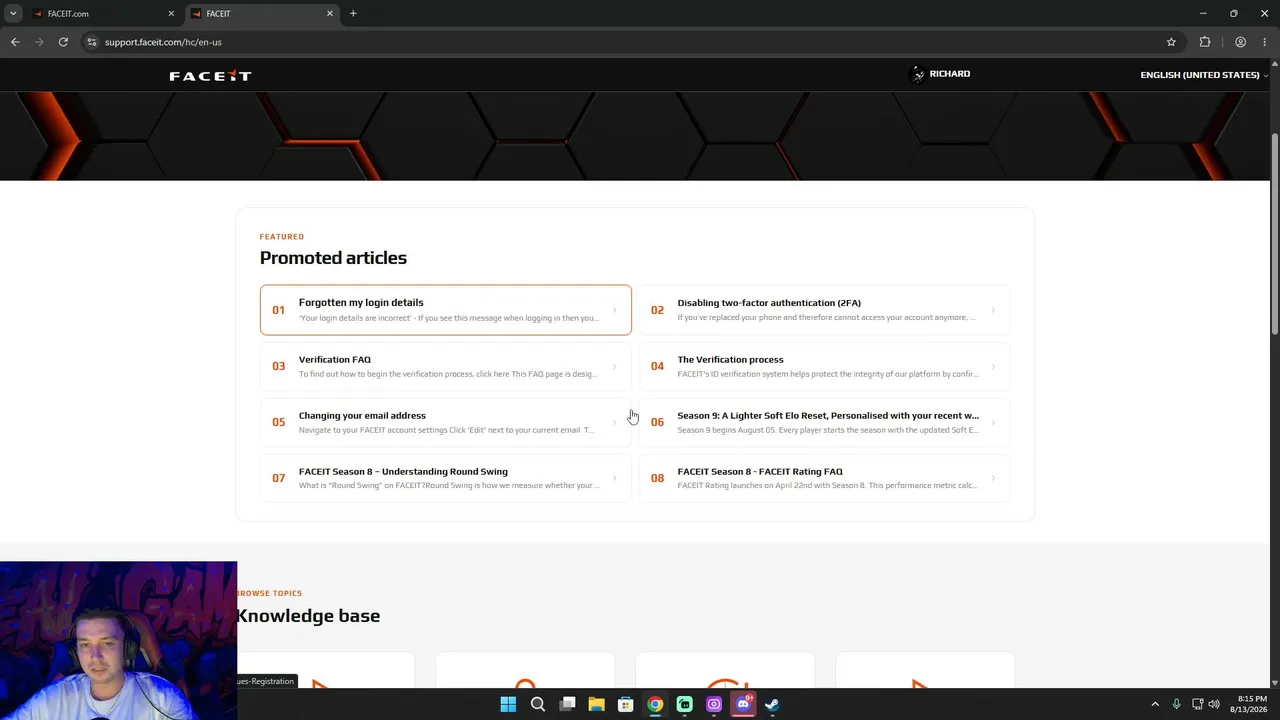Screen dimensions: 1280x720
Task: Go back using the browser back arrow
Action: pyautogui.click(x=15, y=42)
